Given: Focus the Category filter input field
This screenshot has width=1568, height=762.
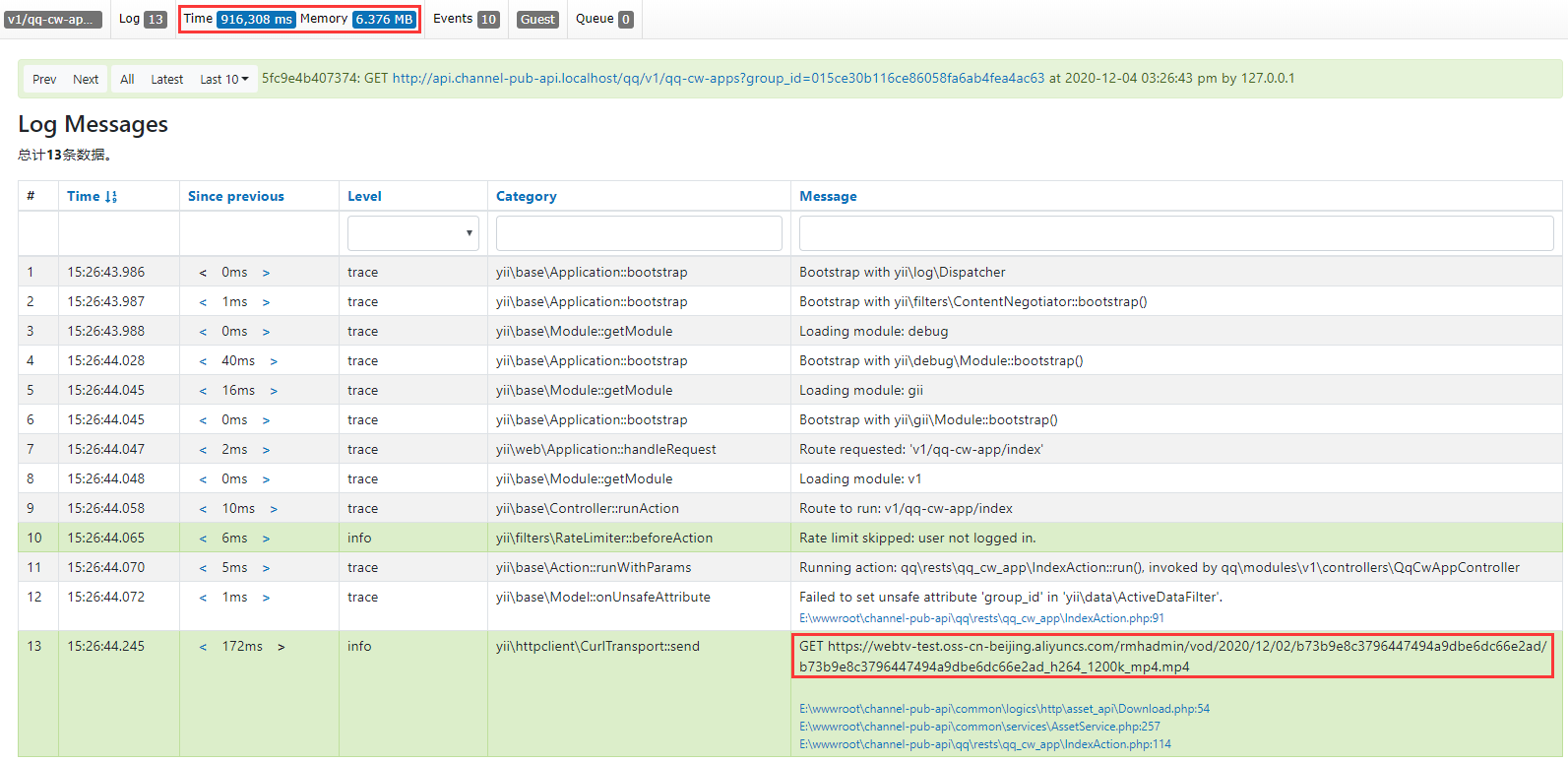Looking at the screenshot, I should pyautogui.click(x=638, y=233).
